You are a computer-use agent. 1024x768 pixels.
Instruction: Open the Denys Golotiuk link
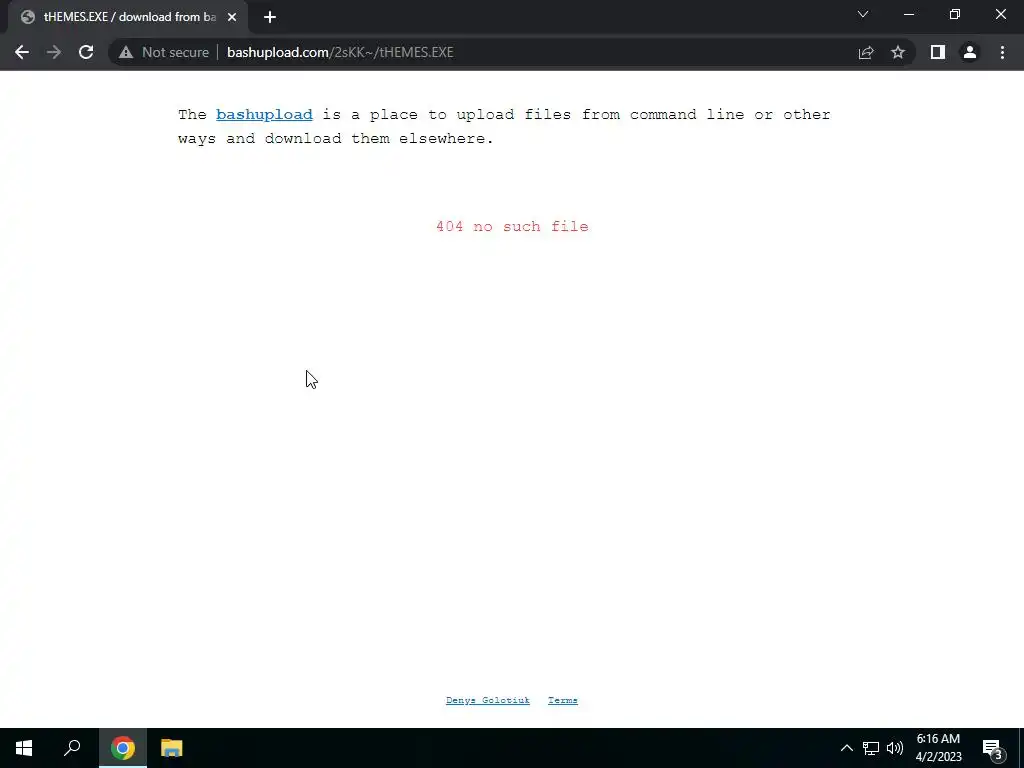coord(488,700)
